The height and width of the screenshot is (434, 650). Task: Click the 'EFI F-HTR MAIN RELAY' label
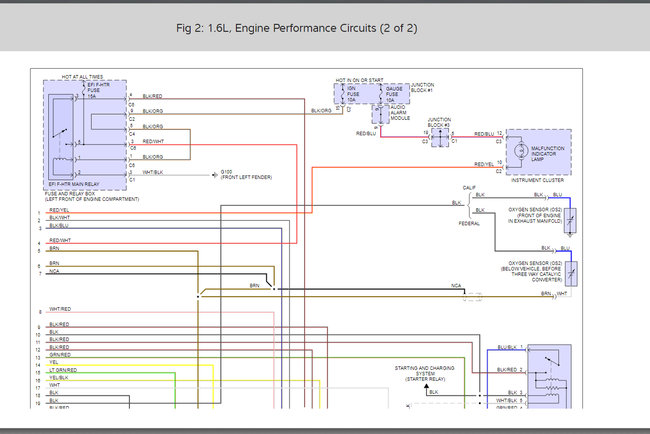[74, 184]
